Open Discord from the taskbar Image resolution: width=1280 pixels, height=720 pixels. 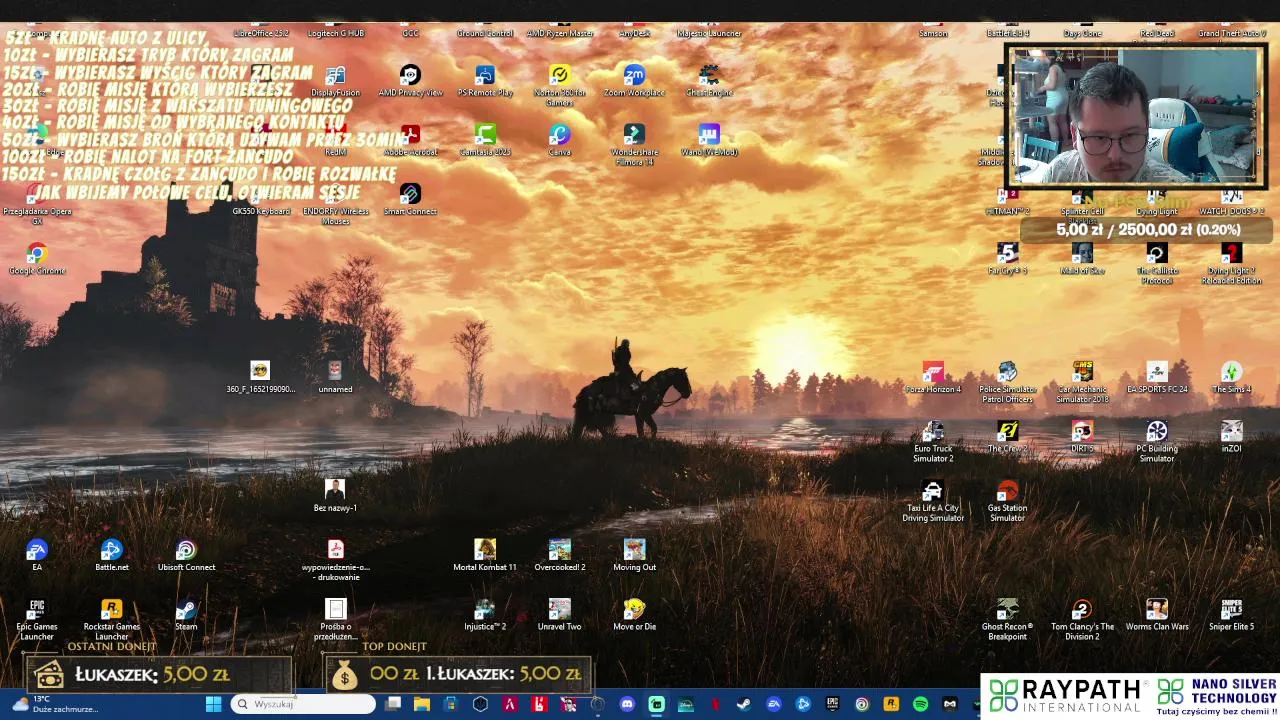(627, 704)
